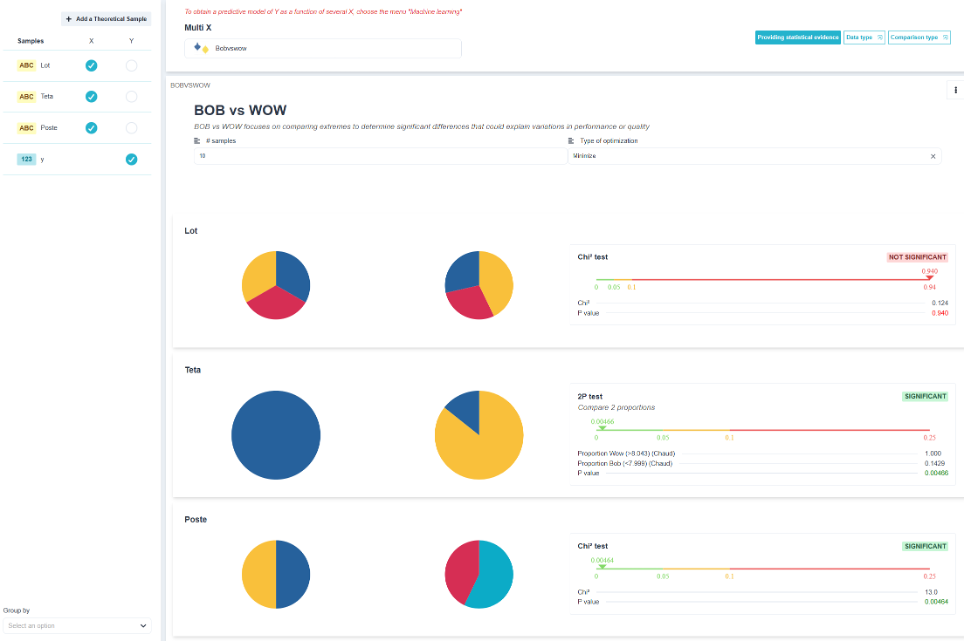The image size is (964, 642).
Task: Uncheck Y selection for sample y
Action: point(132,159)
